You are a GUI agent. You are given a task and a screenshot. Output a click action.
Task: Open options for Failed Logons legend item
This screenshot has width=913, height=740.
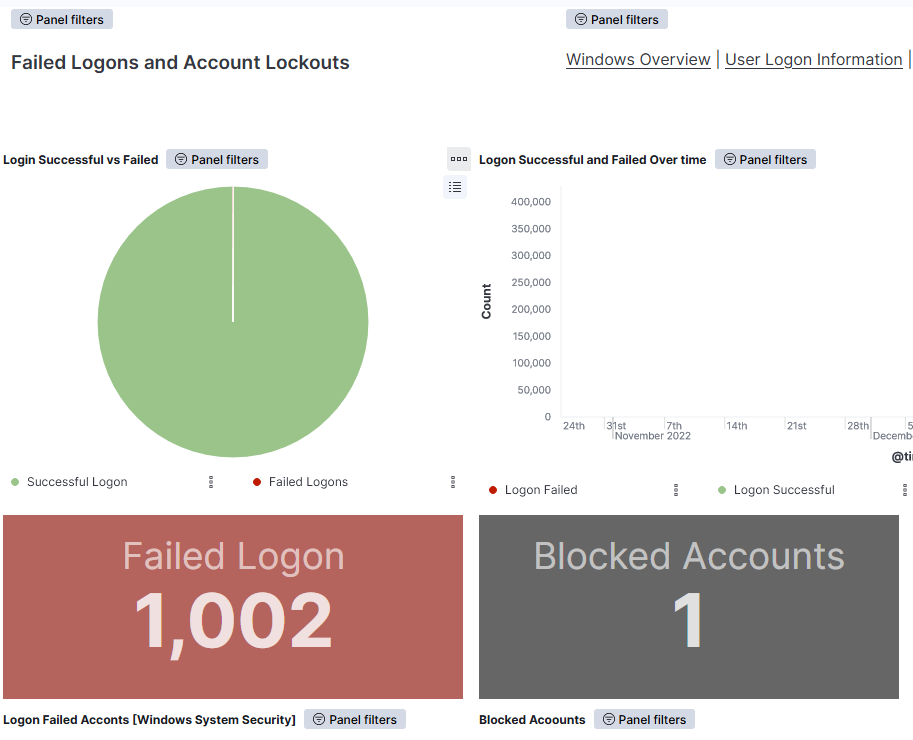[x=453, y=482]
